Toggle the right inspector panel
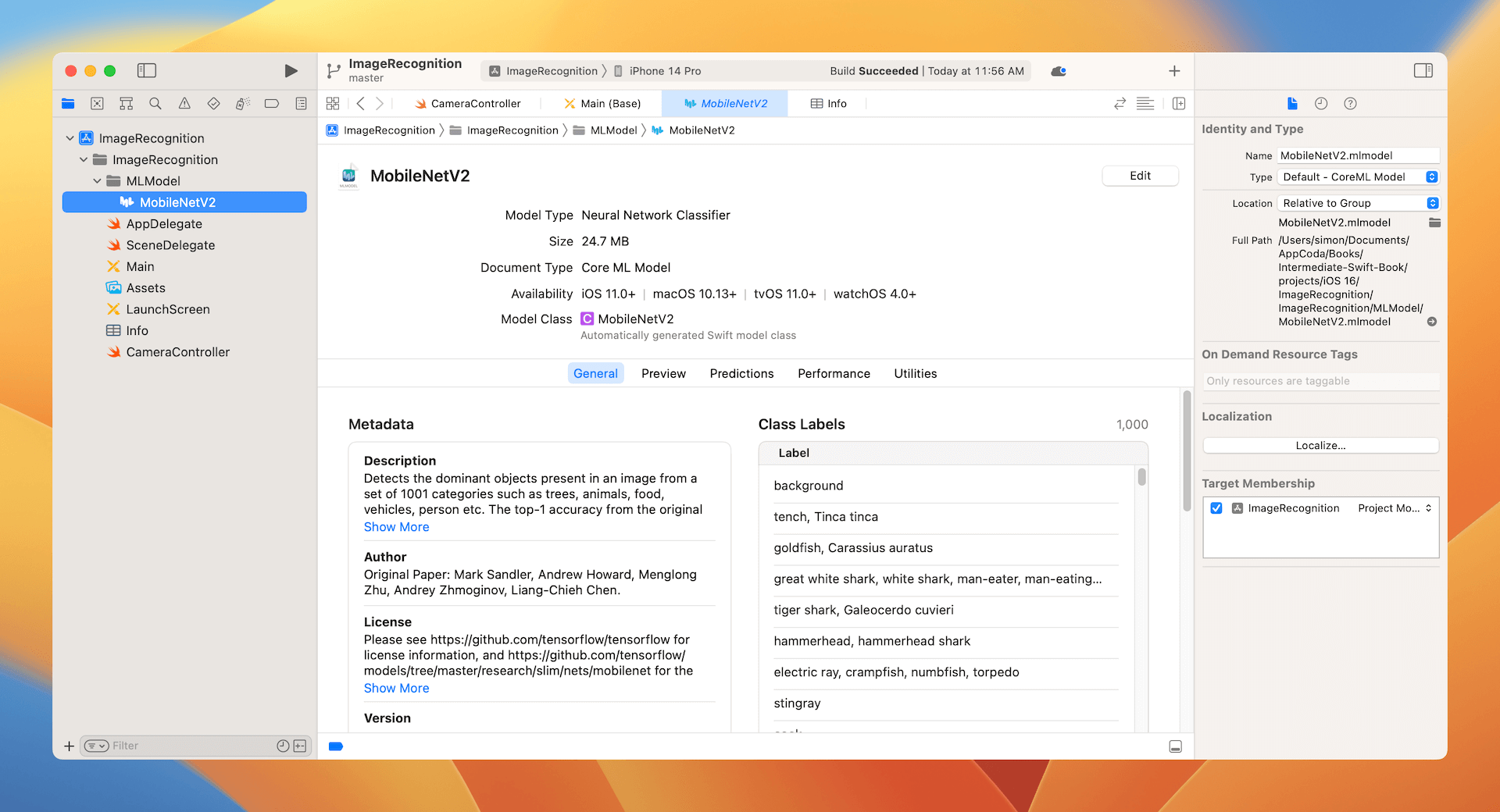 coord(1423,71)
